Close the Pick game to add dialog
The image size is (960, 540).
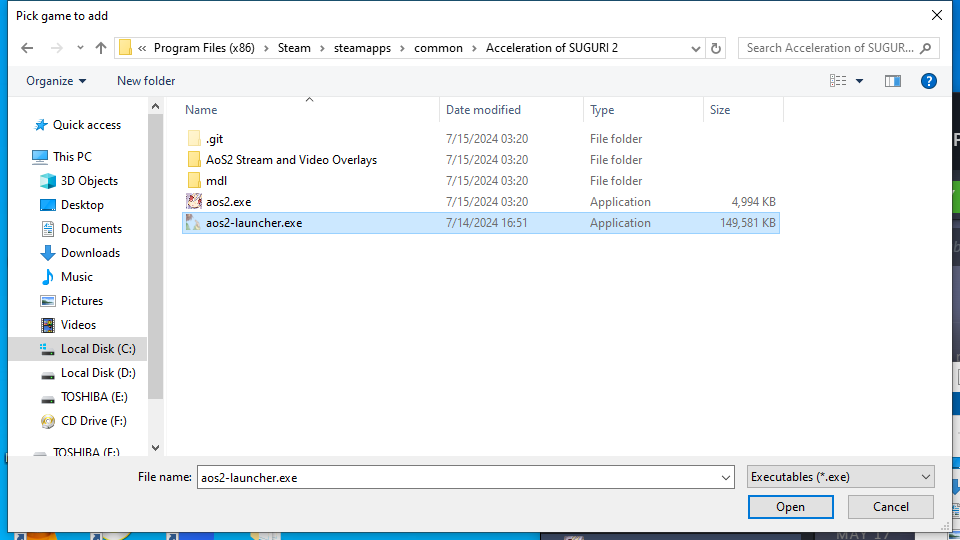pos(937,15)
